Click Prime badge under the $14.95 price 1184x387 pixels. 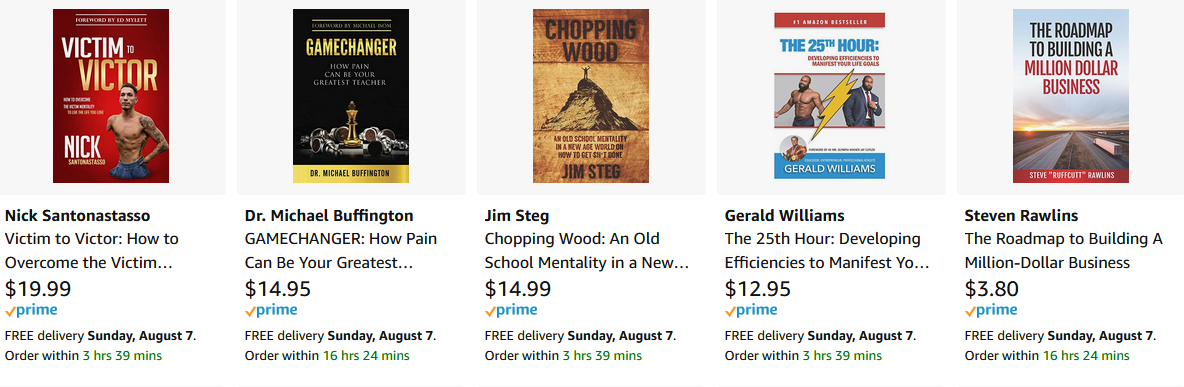[x=271, y=310]
